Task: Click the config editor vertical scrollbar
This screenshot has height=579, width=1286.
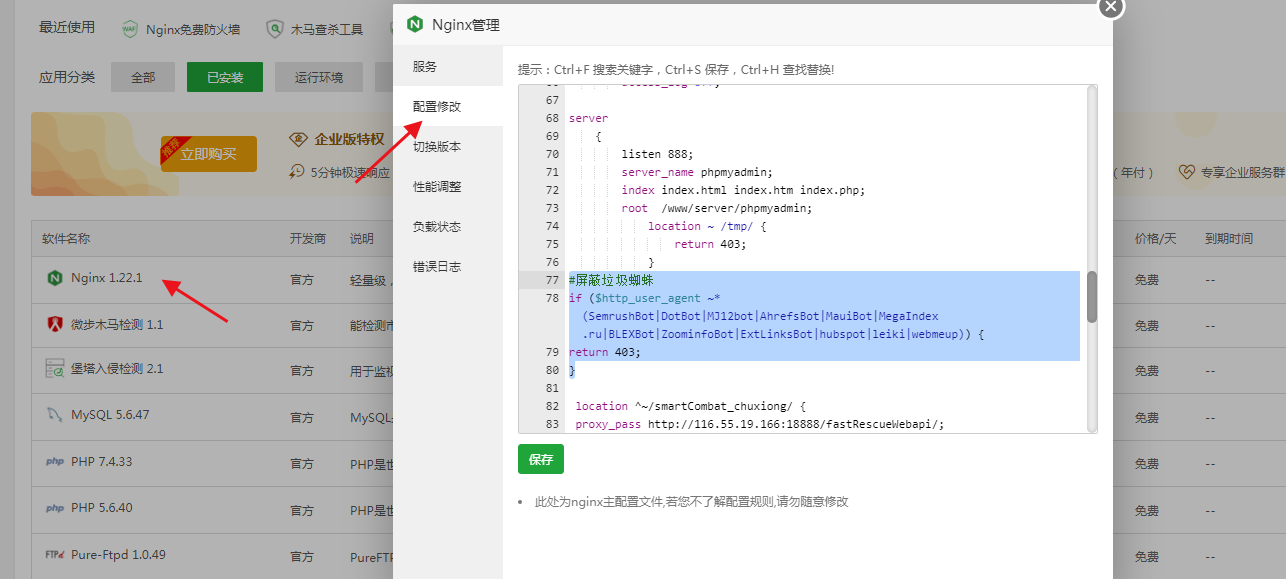Action: tap(1092, 296)
